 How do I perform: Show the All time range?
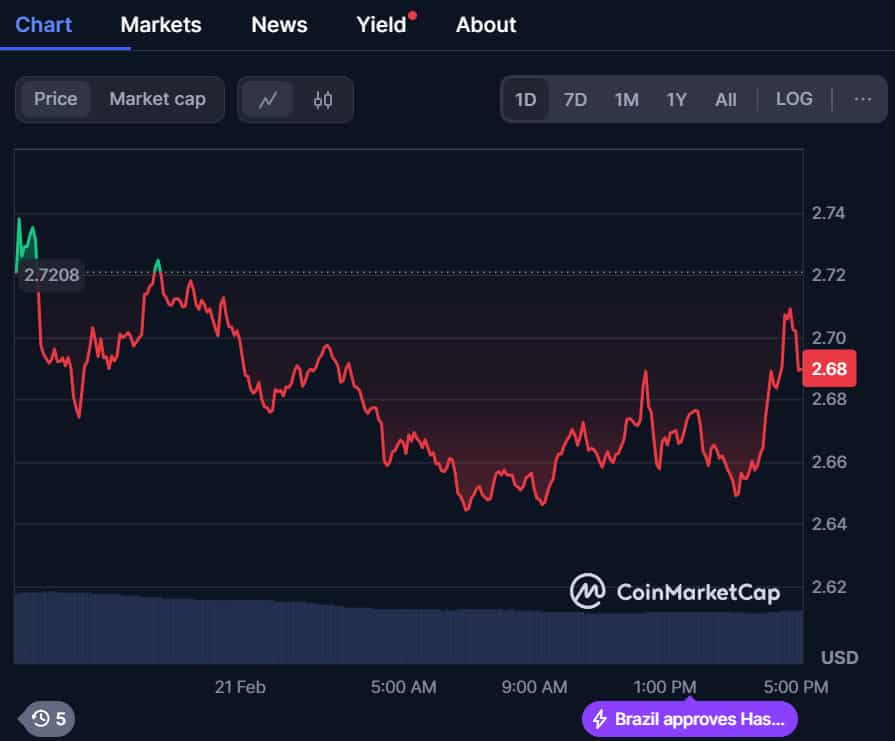(726, 99)
